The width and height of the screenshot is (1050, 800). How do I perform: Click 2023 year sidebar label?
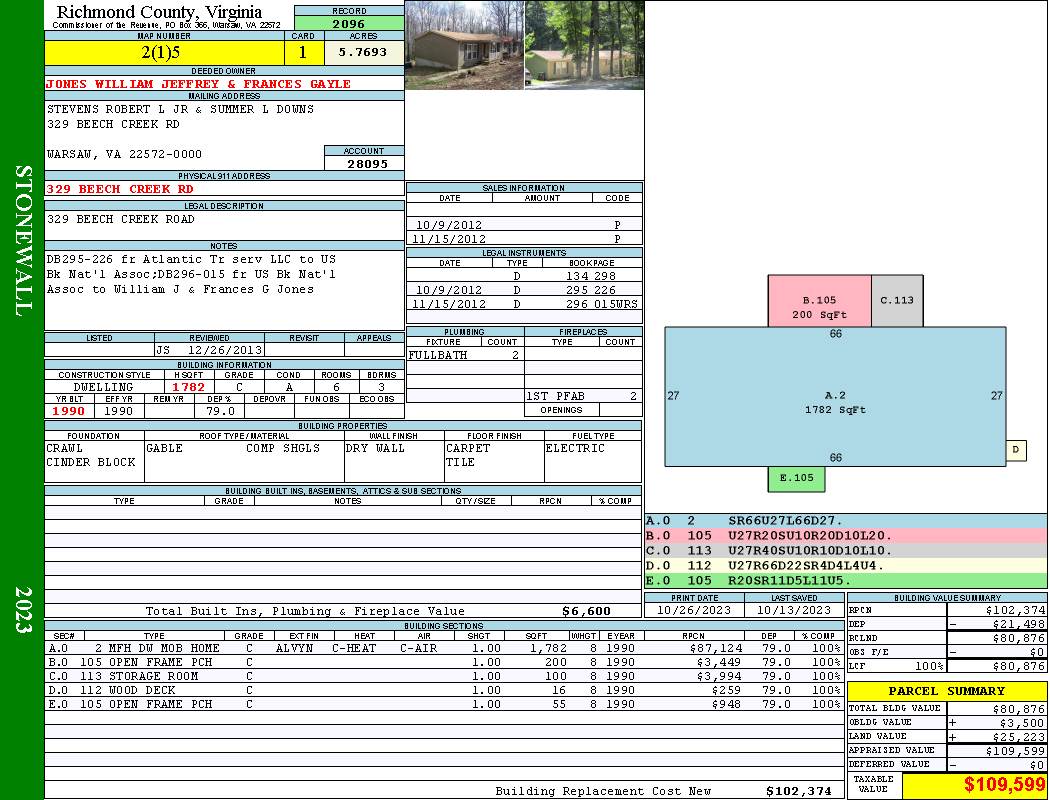(23, 609)
